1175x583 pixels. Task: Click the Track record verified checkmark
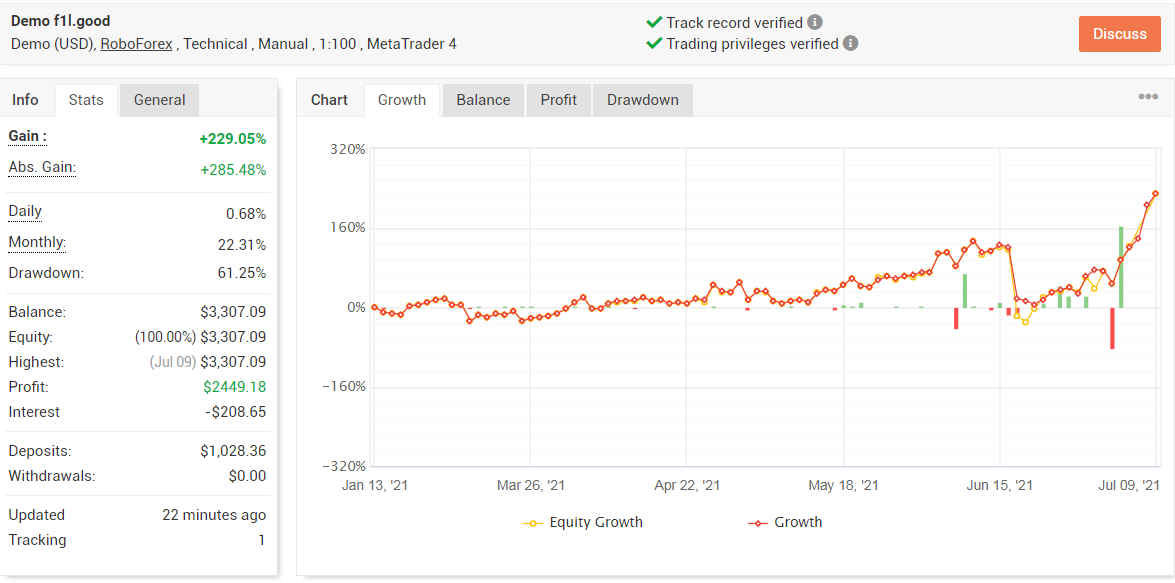click(x=654, y=22)
